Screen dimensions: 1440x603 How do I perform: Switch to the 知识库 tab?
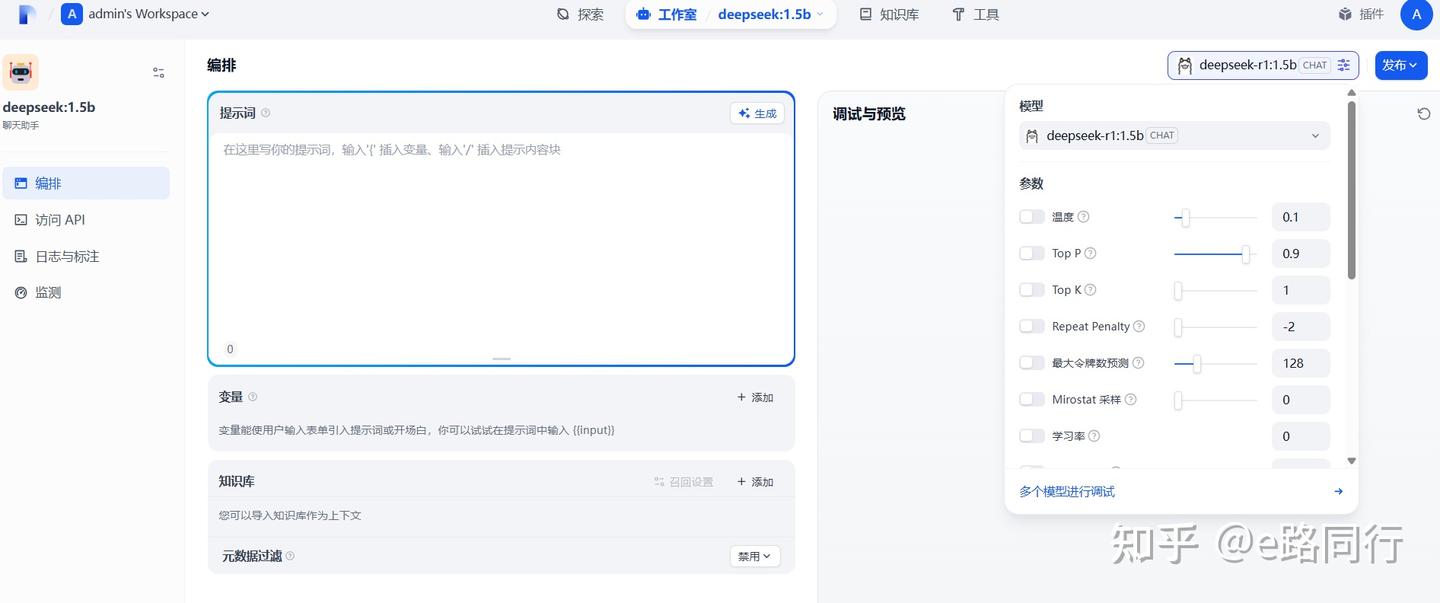pyautogui.click(x=889, y=14)
